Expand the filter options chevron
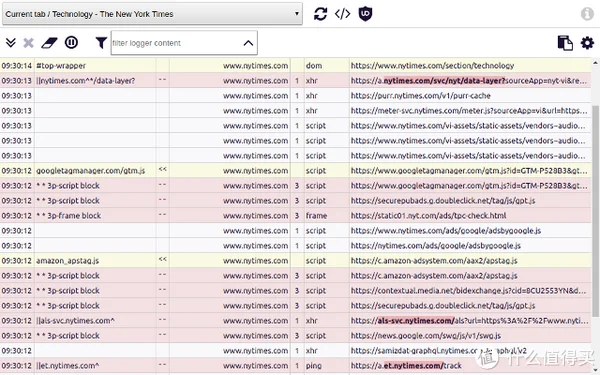Viewport: 600px width, 375px height. click(248, 43)
